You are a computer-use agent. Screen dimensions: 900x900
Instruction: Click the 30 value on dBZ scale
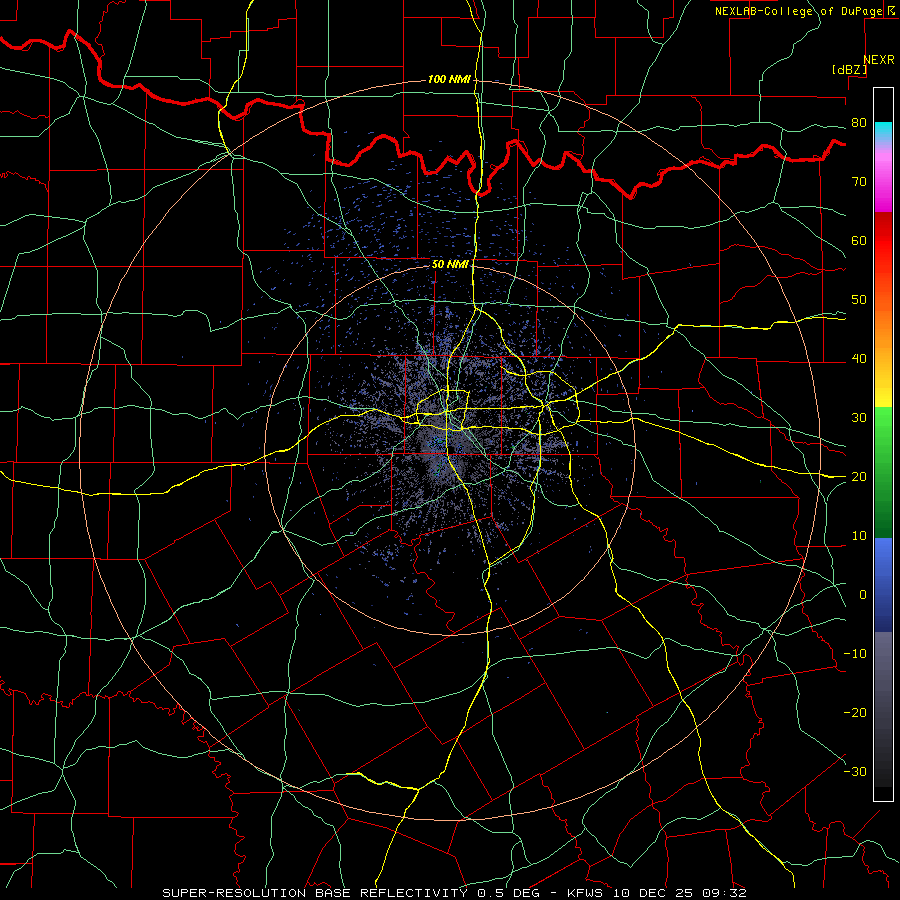[859, 418]
